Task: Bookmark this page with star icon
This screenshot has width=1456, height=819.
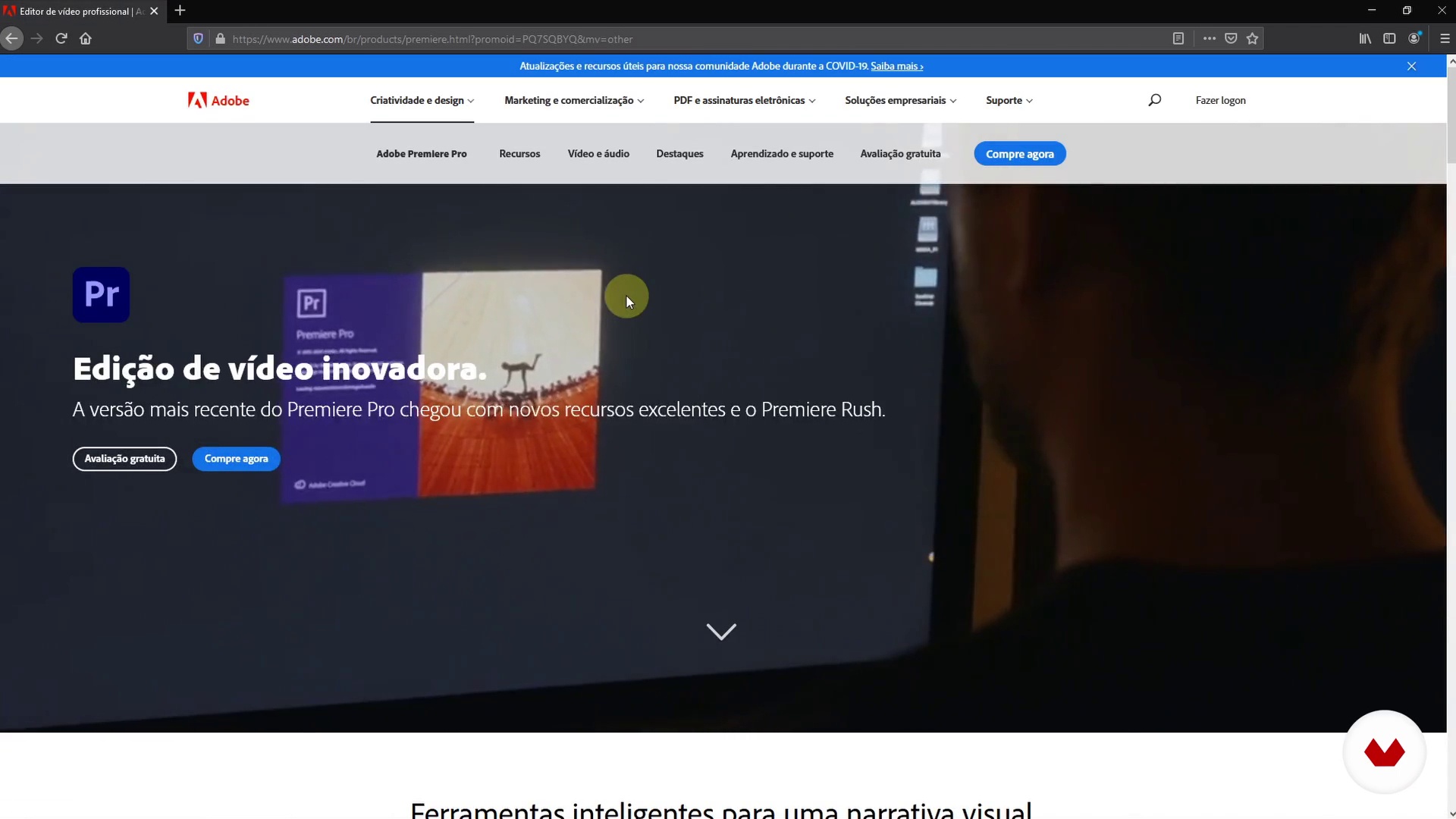Action: 1253,39
